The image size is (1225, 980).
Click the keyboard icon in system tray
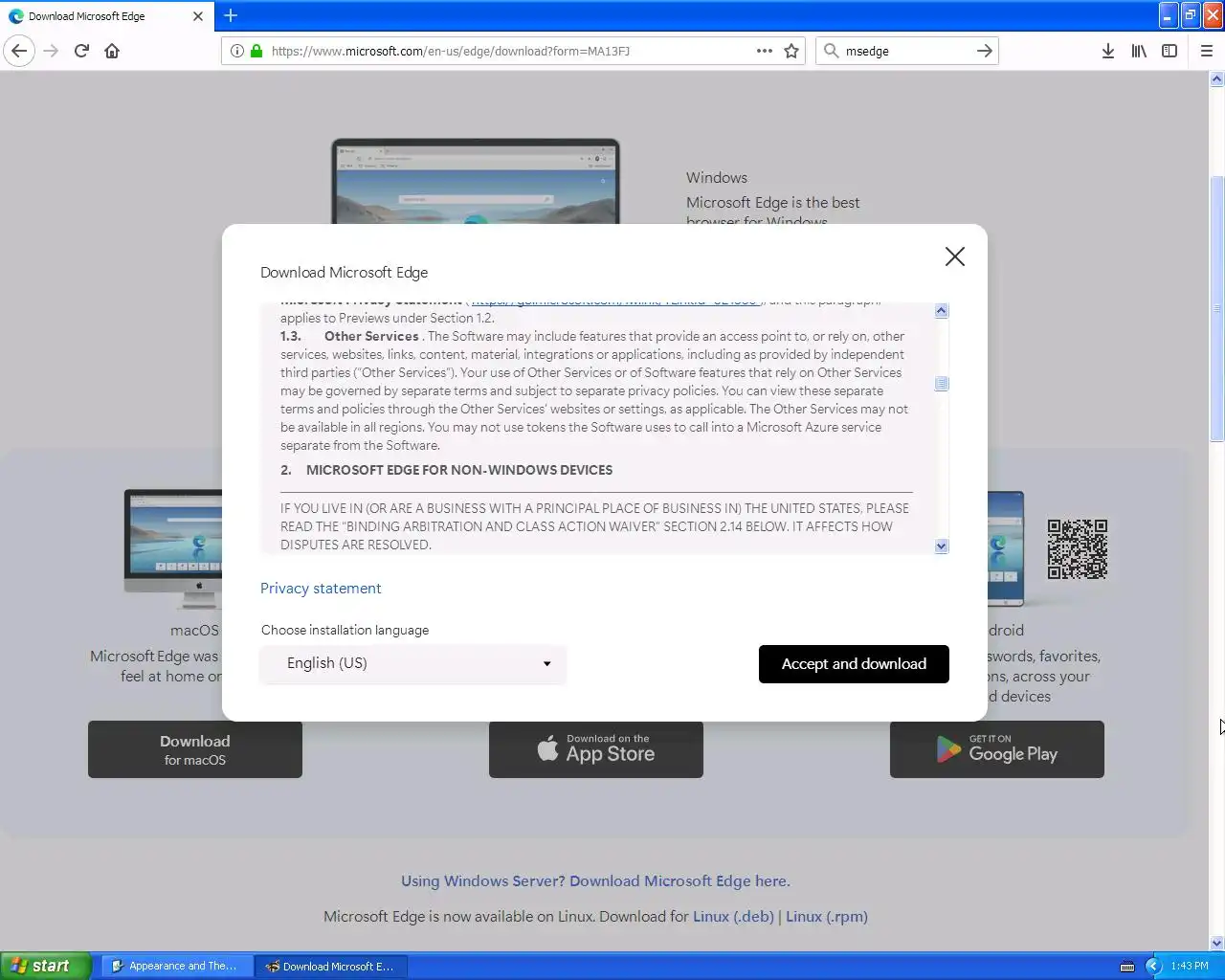pos(1127,966)
